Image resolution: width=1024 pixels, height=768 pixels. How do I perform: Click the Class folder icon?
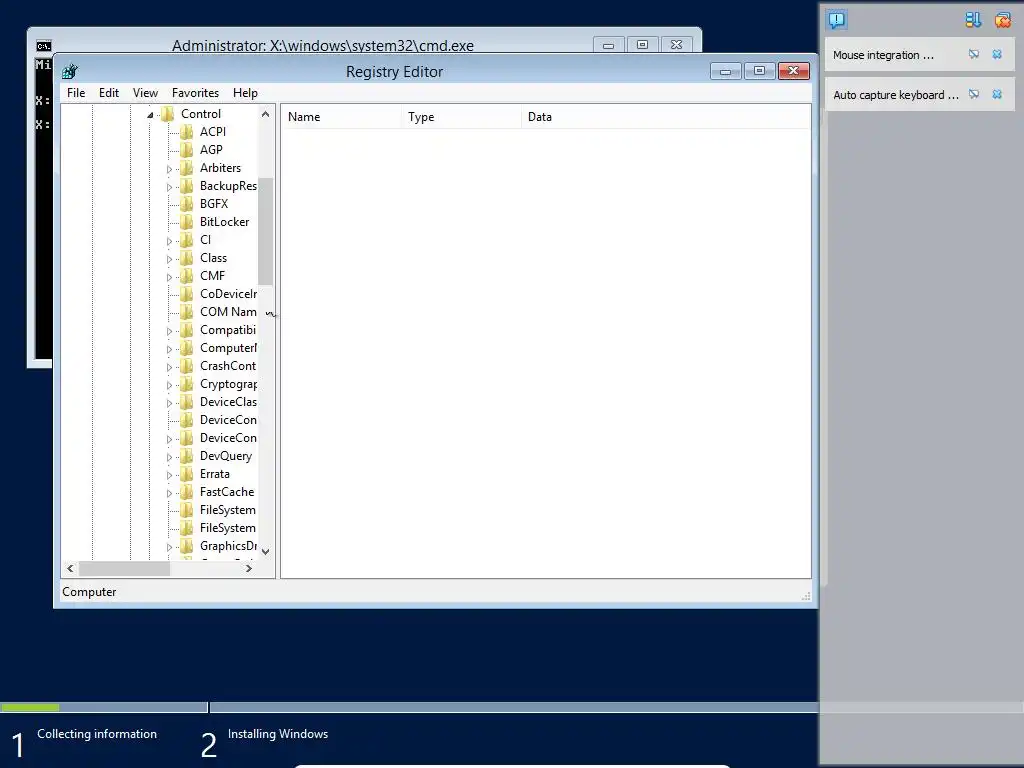point(187,259)
